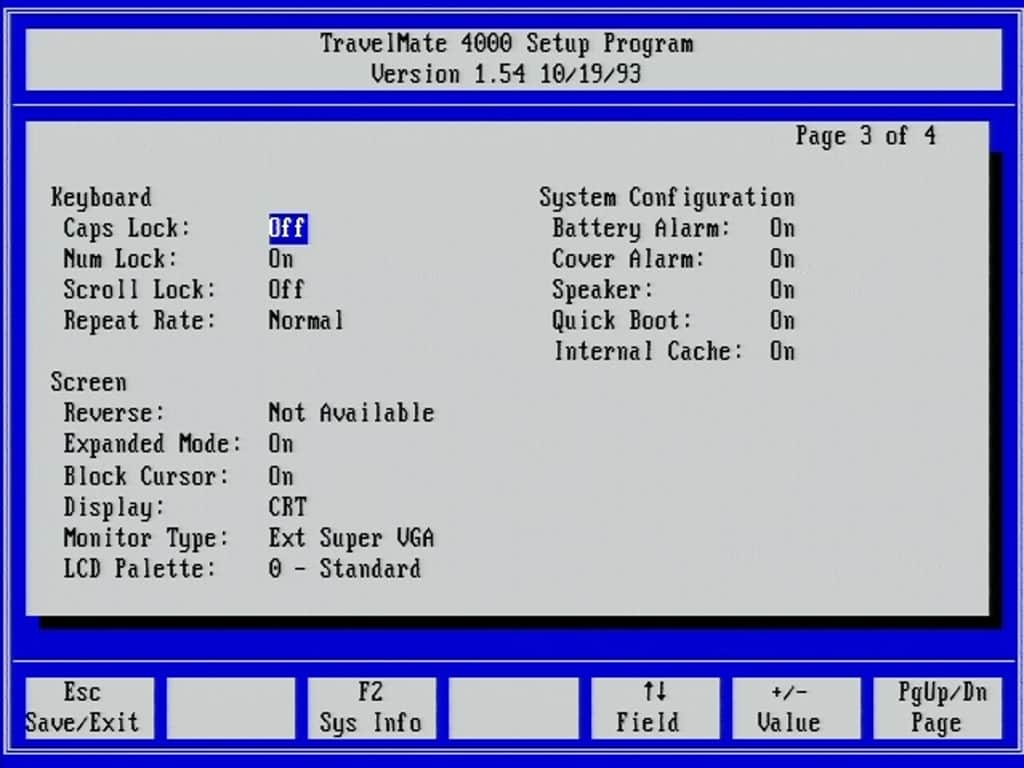Screen dimensions: 1024x768
Task: Click the up/down arrows Field button
Action: [x=655, y=708]
